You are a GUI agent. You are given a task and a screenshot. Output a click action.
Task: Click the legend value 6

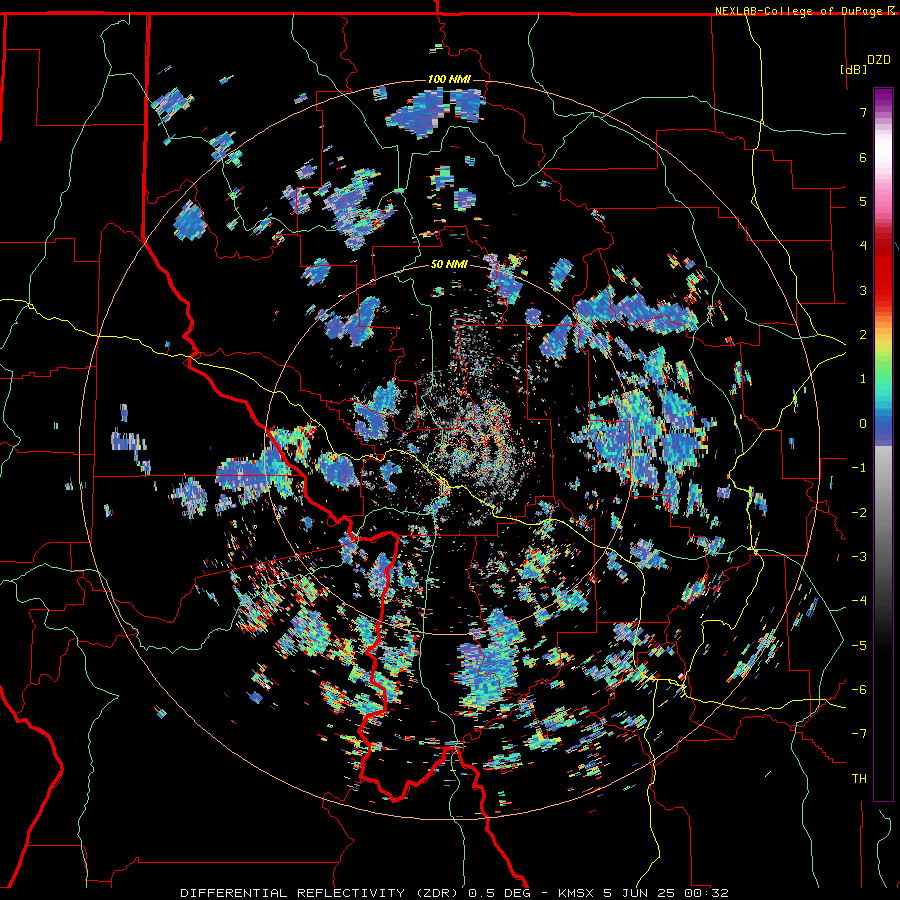pyautogui.click(x=863, y=157)
